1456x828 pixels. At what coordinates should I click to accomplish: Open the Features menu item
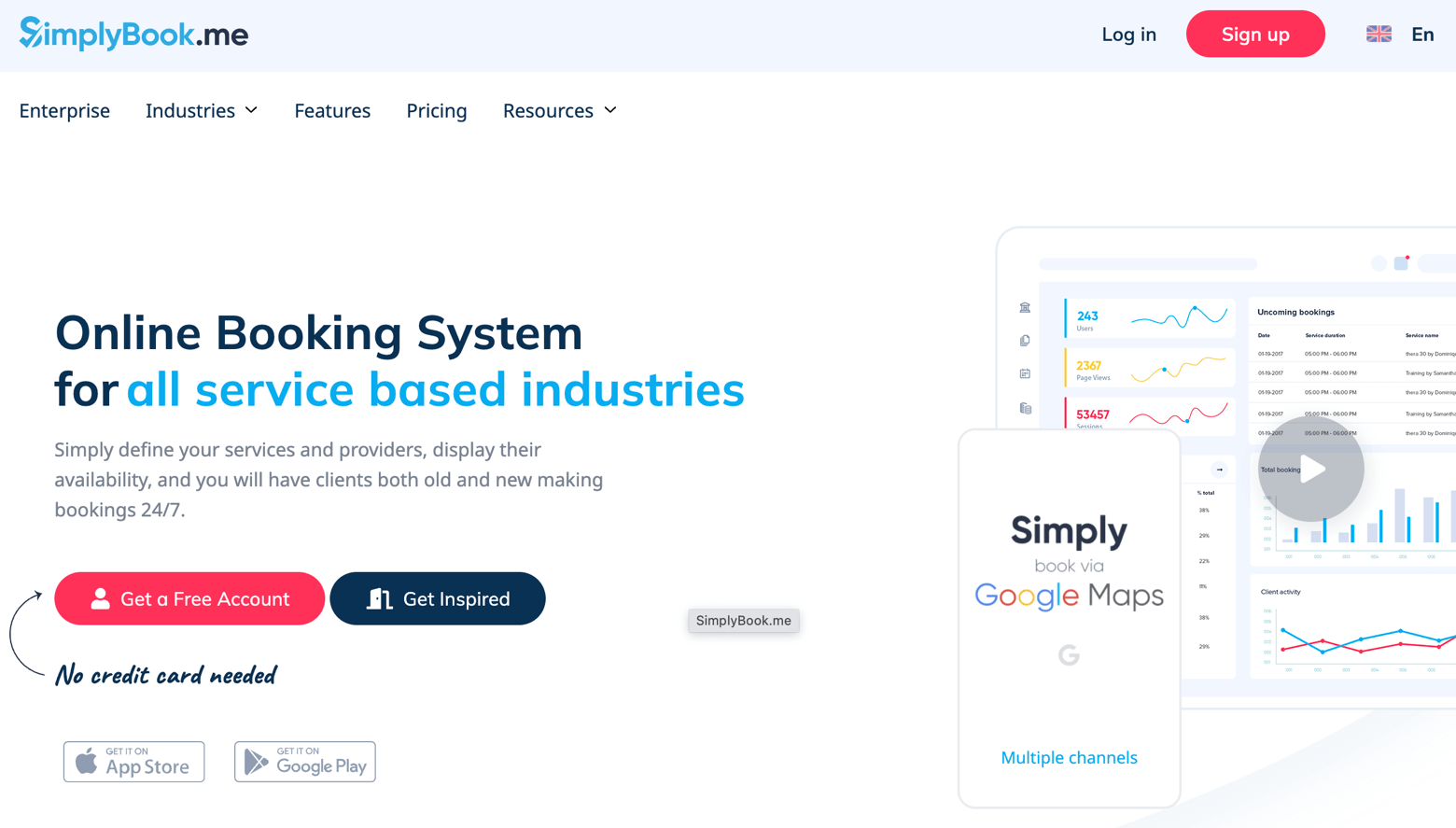click(332, 110)
